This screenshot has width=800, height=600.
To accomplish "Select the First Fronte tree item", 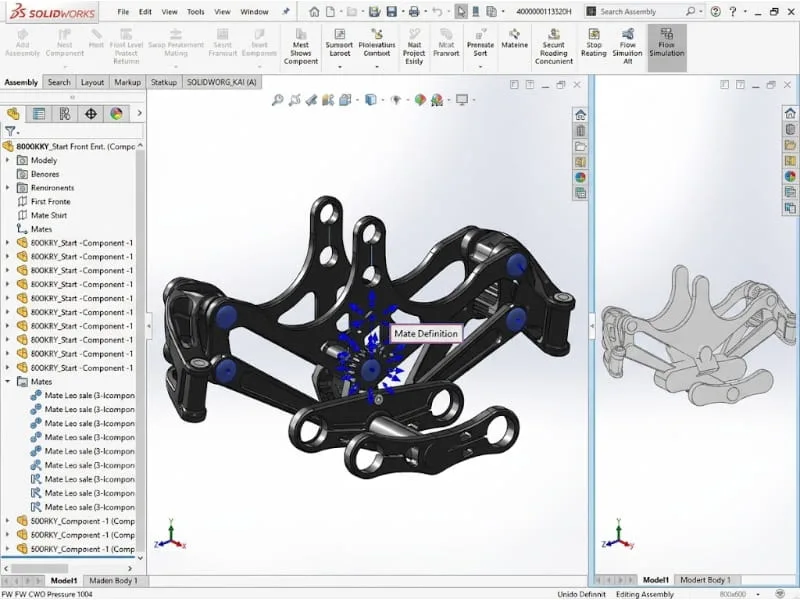I will (x=51, y=202).
